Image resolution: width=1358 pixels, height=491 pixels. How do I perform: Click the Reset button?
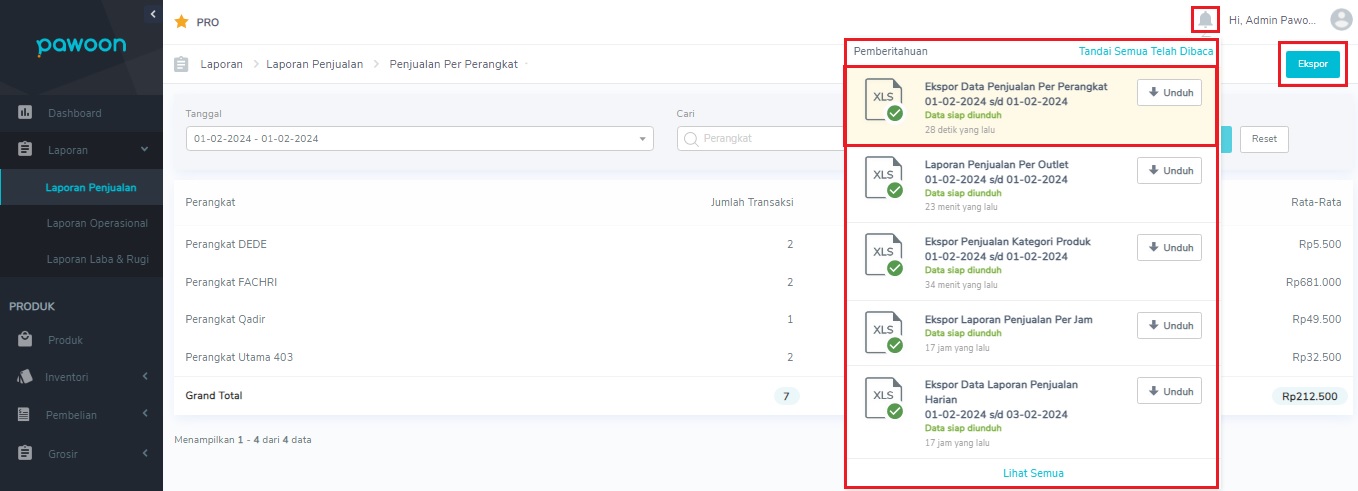tap(1264, 139)
